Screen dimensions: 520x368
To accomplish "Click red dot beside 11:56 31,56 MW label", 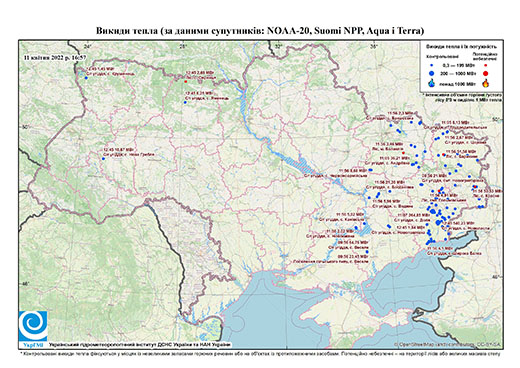I will click(443, 155).
